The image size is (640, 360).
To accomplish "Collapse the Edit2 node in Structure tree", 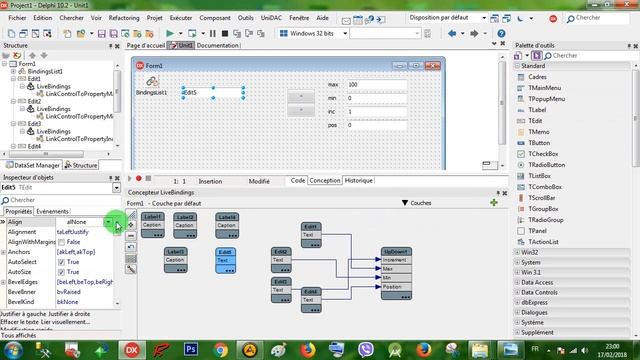I will (x=13, y=101).
